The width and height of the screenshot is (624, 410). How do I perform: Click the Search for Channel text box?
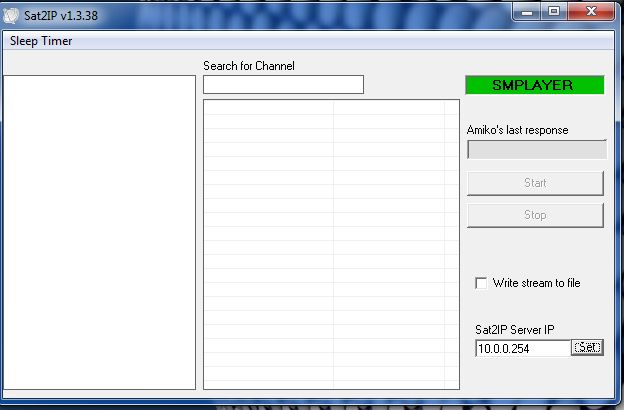[283, 85]
